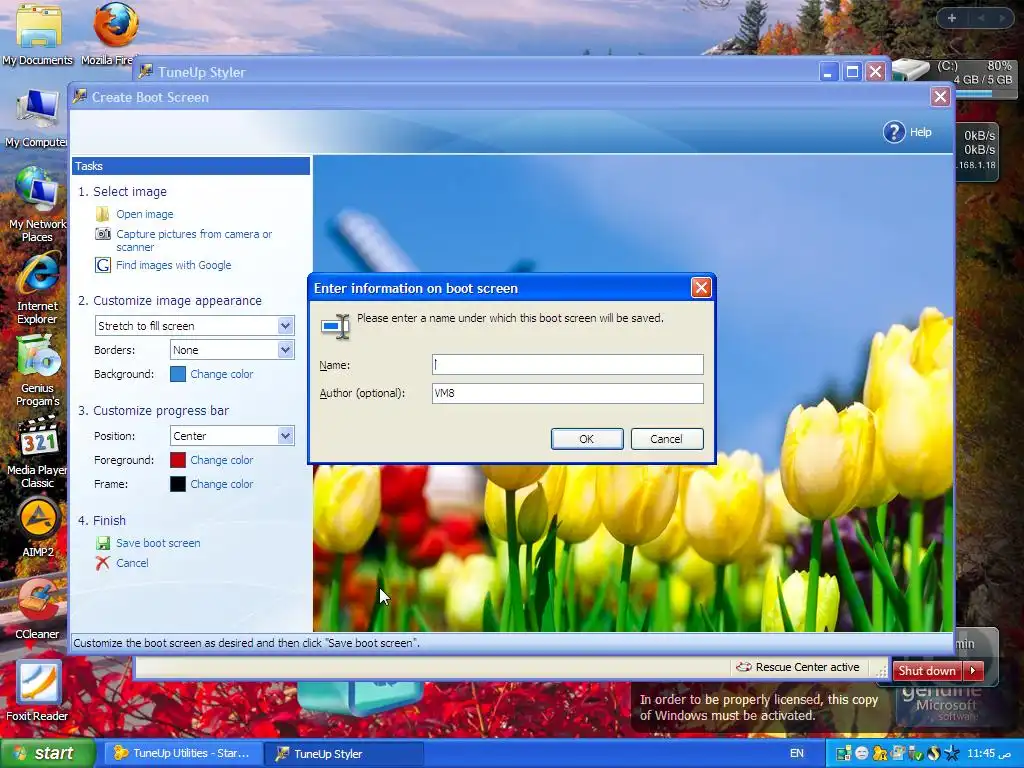Viewport: 1024px width, 768px height.
Task: Open My Network Places icon
Action: tap(36, 204)
